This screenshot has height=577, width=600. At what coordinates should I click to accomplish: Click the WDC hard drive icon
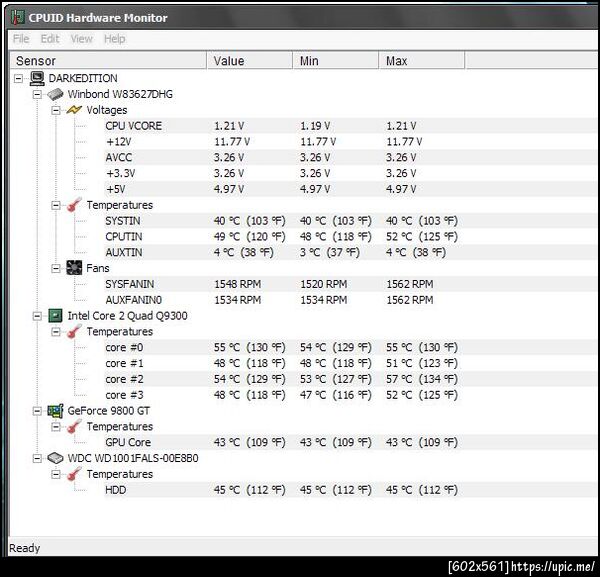coord(55,458)
